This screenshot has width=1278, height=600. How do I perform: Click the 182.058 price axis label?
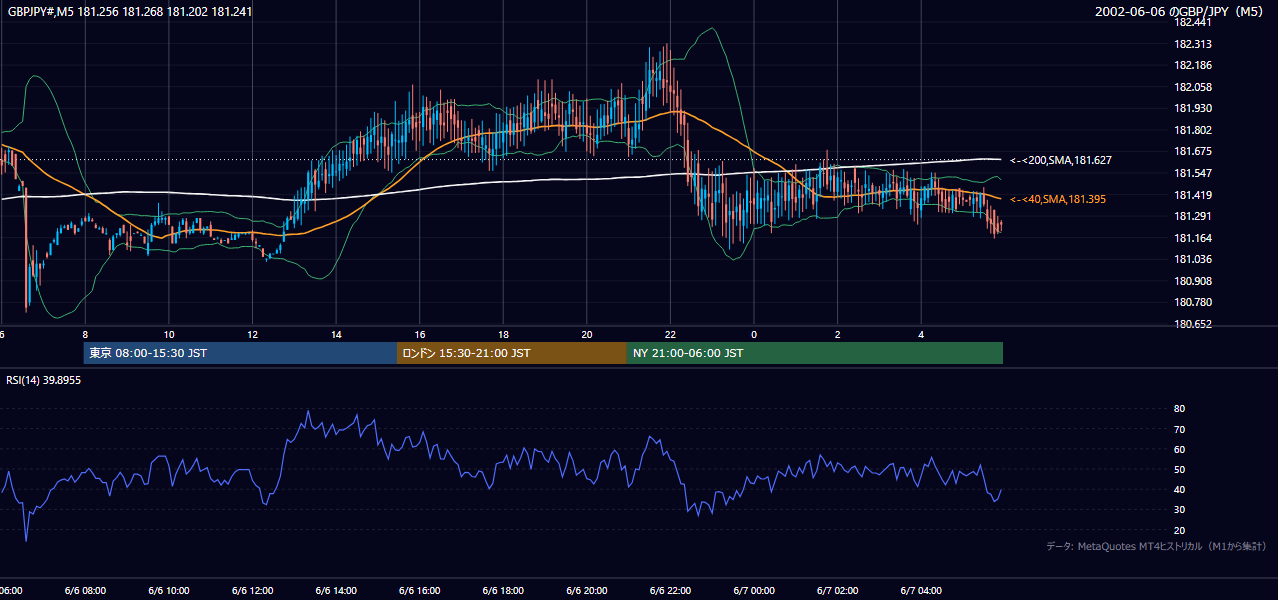1192,87
